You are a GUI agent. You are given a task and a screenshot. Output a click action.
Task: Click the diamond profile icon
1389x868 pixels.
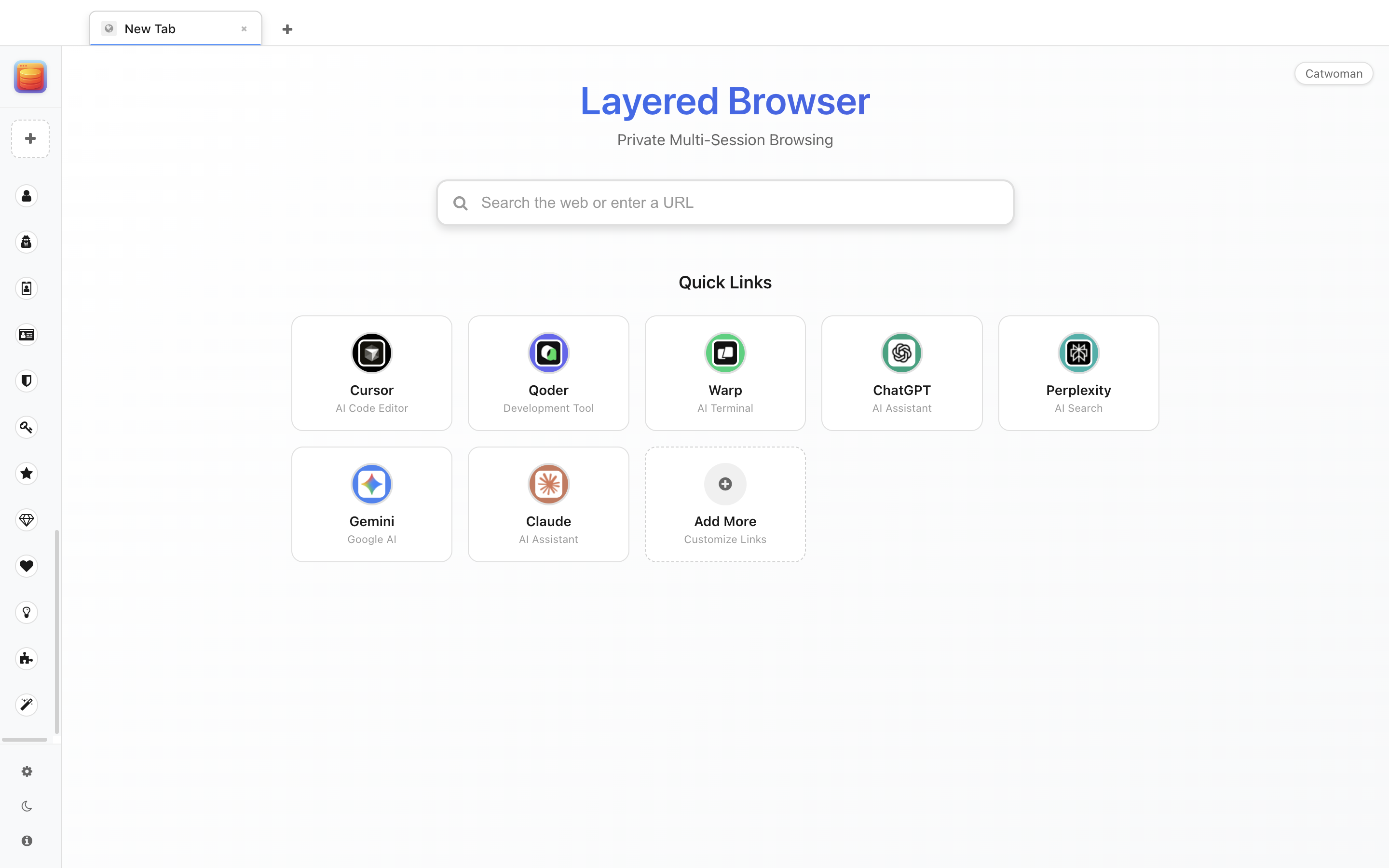[27, 520]
